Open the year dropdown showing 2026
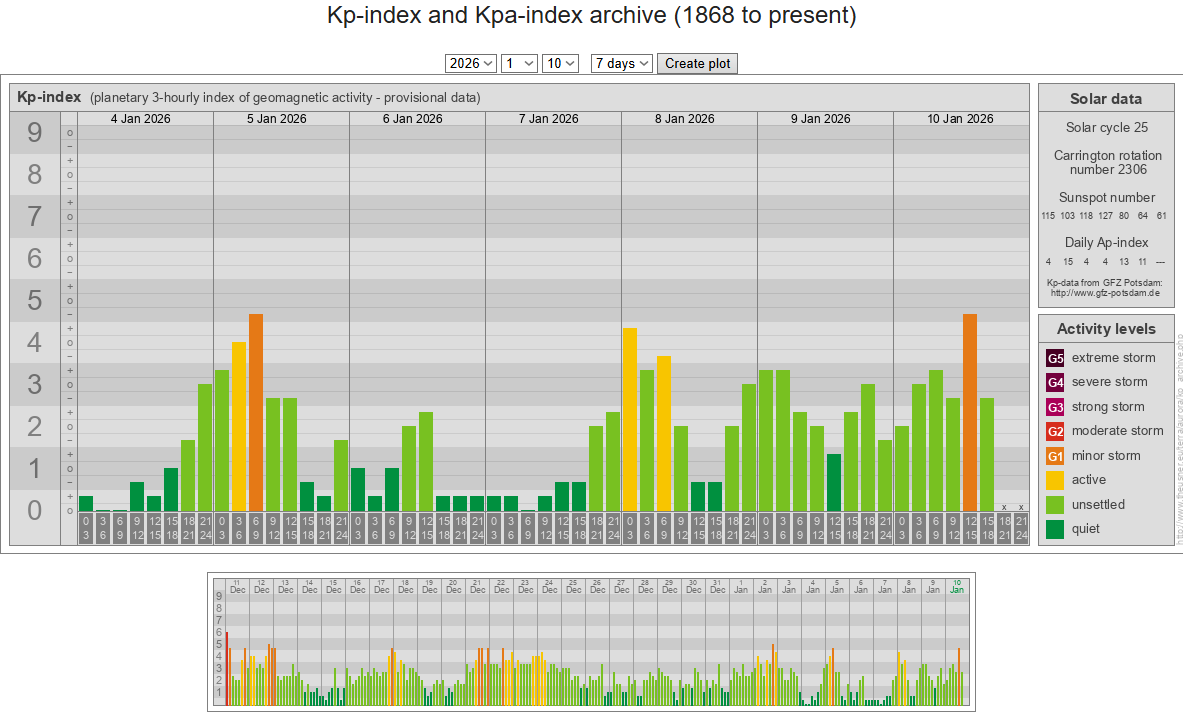 point(471,63)
